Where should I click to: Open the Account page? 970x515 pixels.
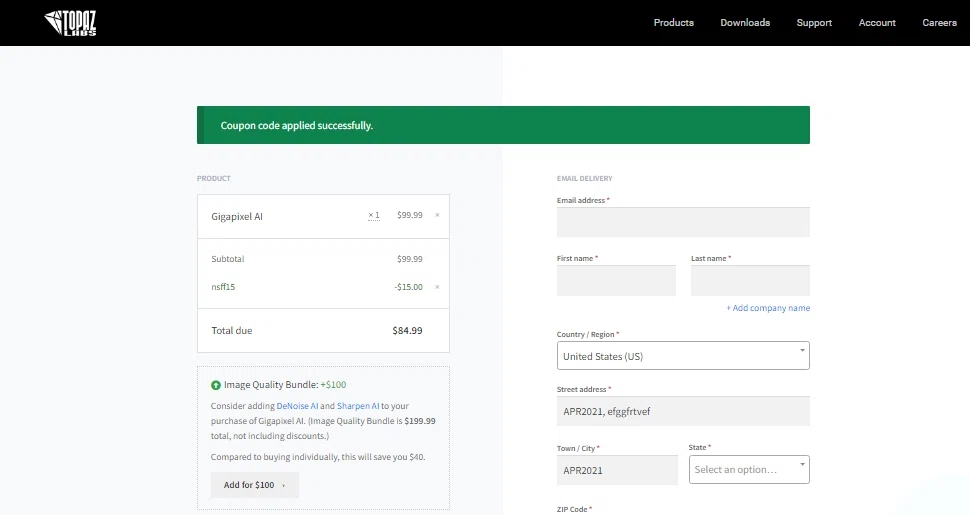pyautogui.click(x=877, y=23)
